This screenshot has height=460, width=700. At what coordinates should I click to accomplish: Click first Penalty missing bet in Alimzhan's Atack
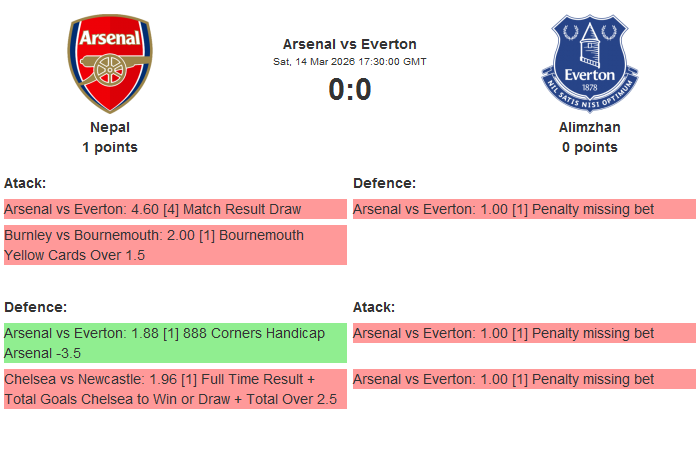(524, 333)
